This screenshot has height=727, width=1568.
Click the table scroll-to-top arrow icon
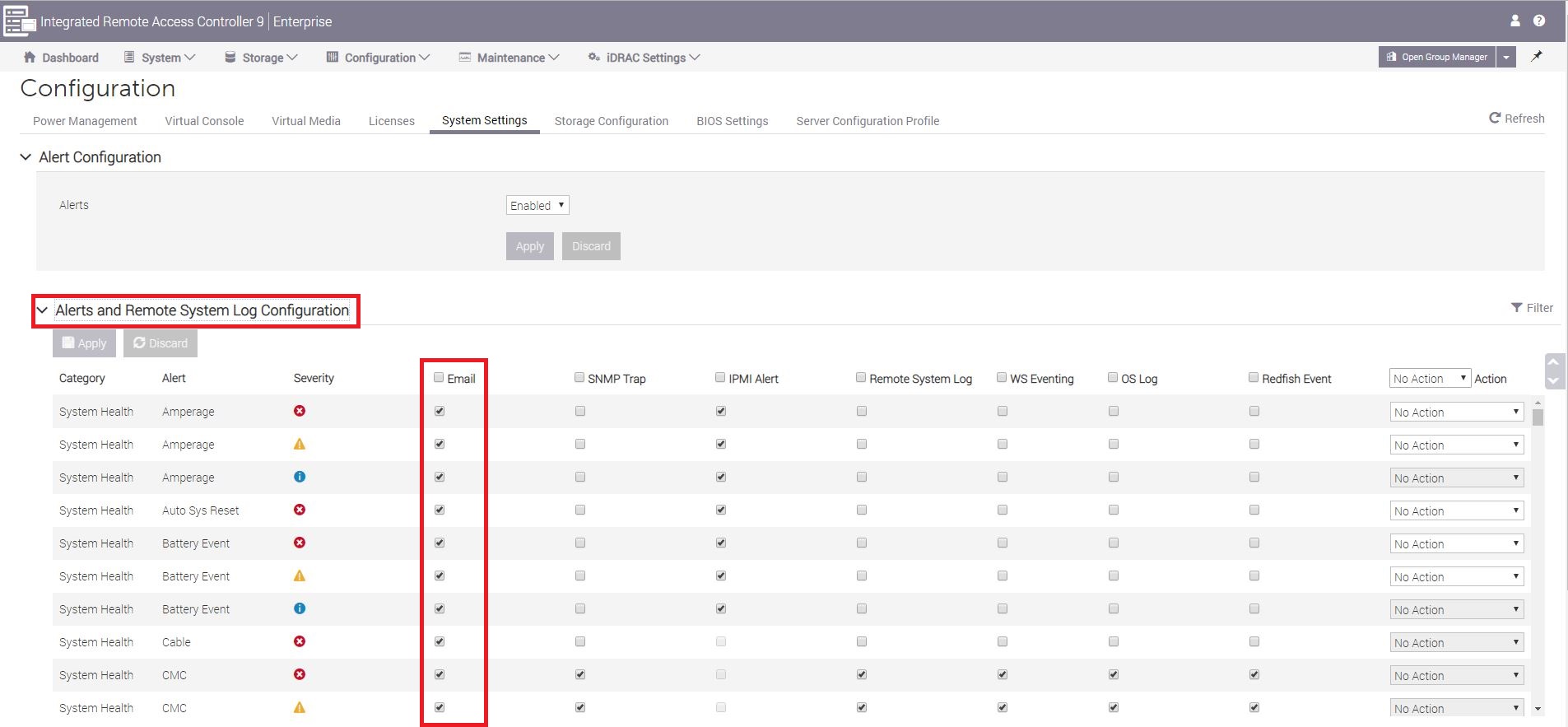1553,362
